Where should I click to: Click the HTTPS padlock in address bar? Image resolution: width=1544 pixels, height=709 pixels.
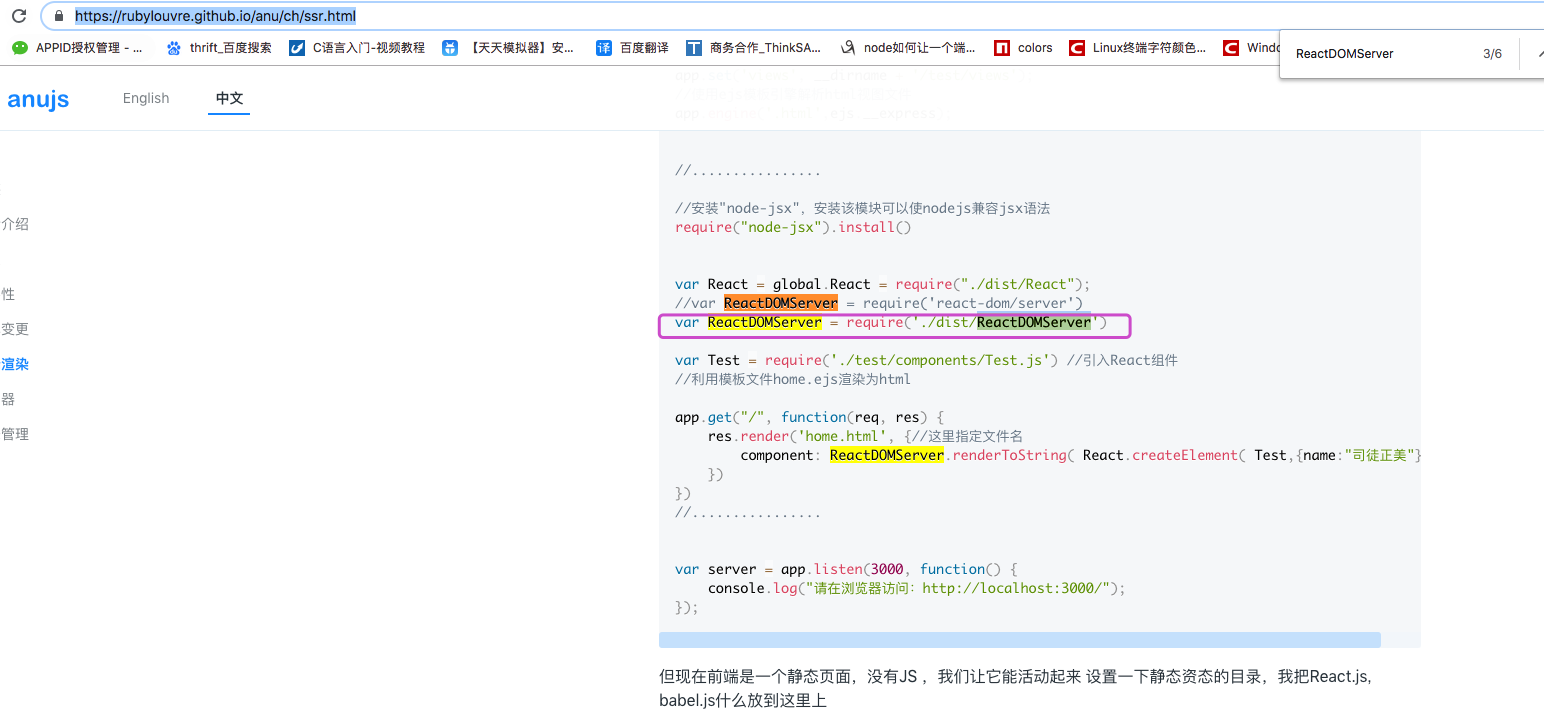[x=58, y=15]
